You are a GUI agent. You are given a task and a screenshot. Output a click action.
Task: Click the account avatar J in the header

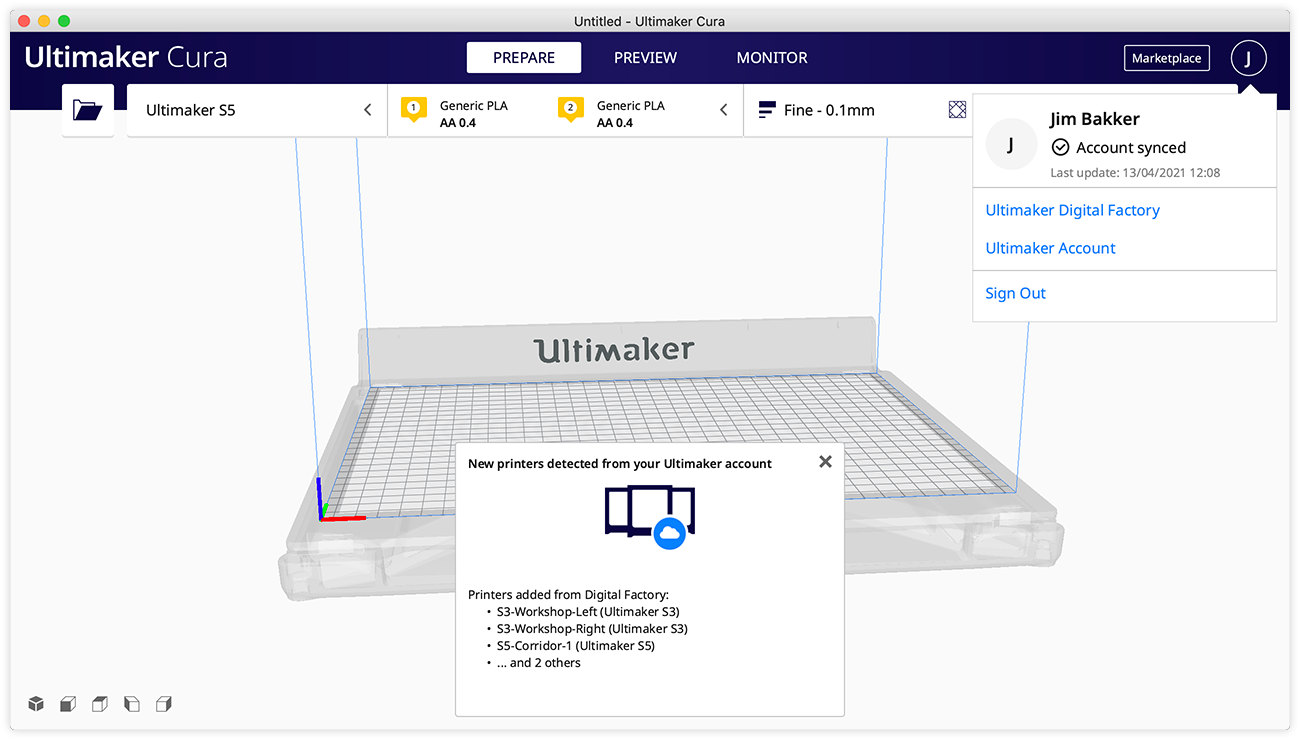point(1248,58)
